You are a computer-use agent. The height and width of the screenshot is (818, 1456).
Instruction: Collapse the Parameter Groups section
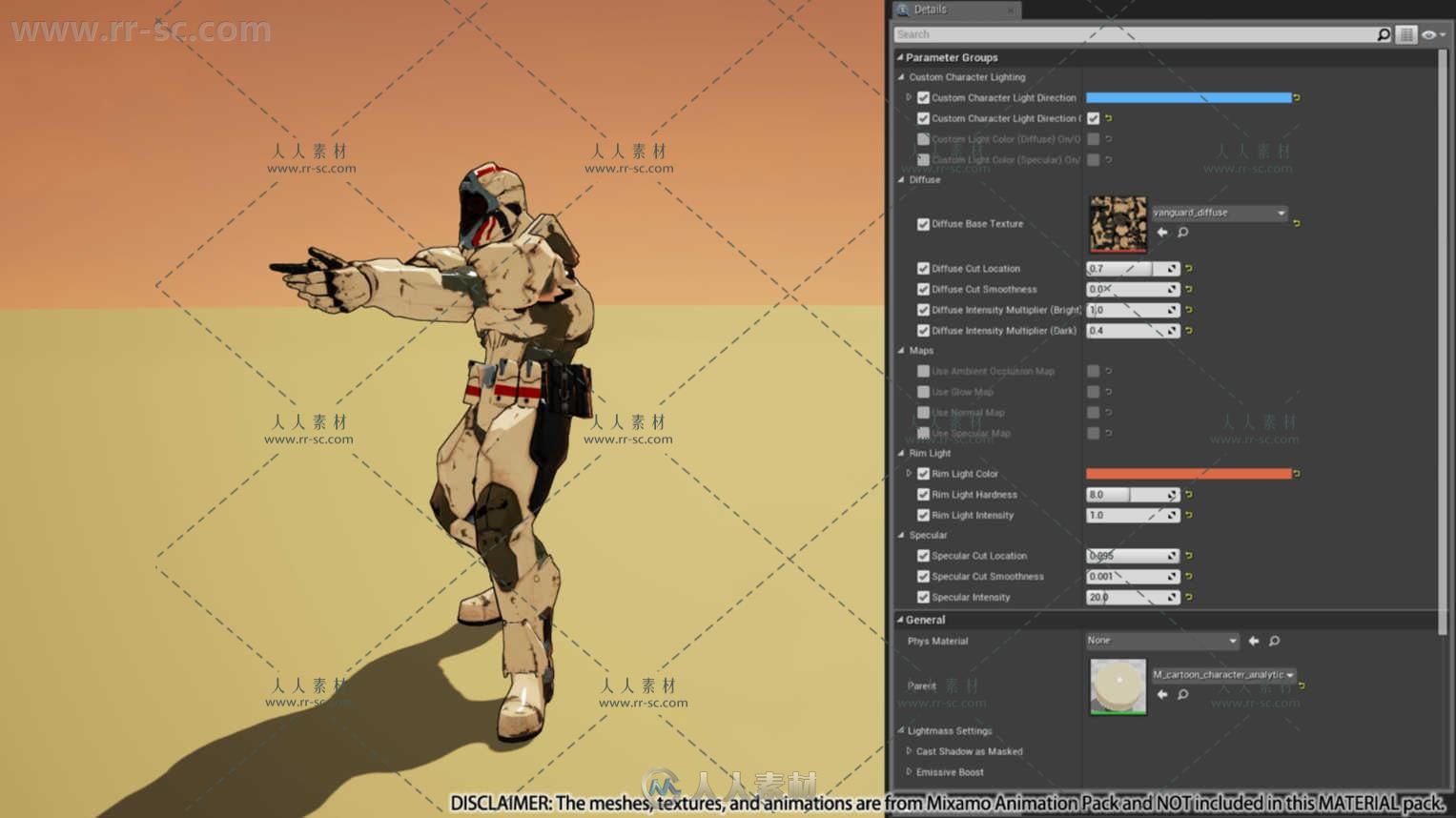tap(899, 57)
